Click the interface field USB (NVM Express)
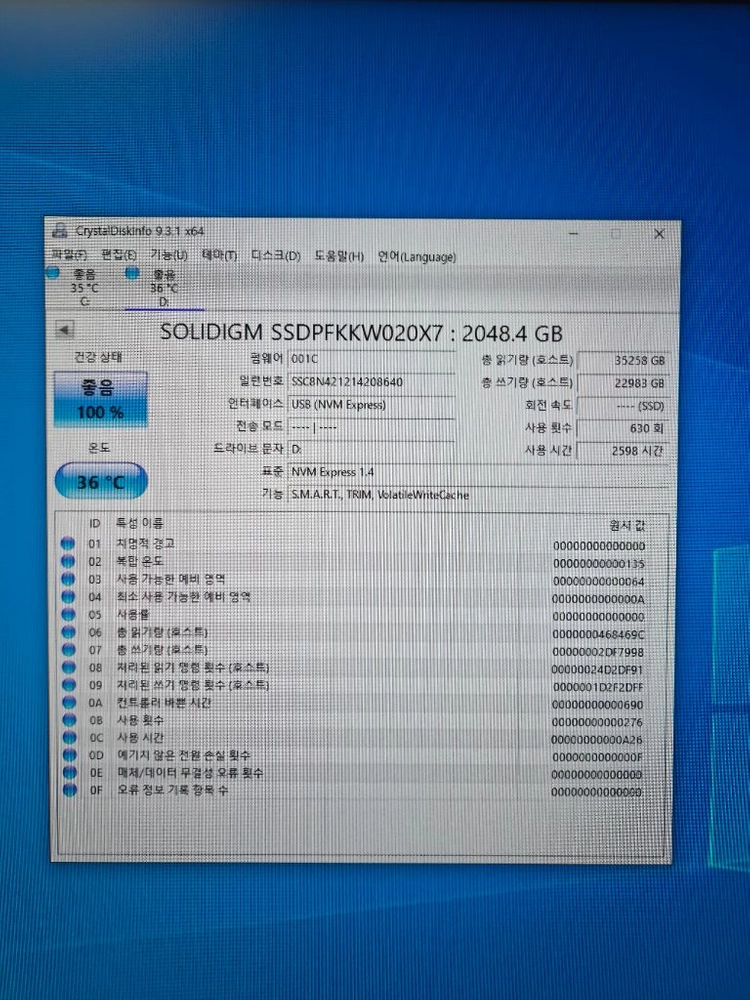Viewport: 750px width, 1000px height. 372,404
